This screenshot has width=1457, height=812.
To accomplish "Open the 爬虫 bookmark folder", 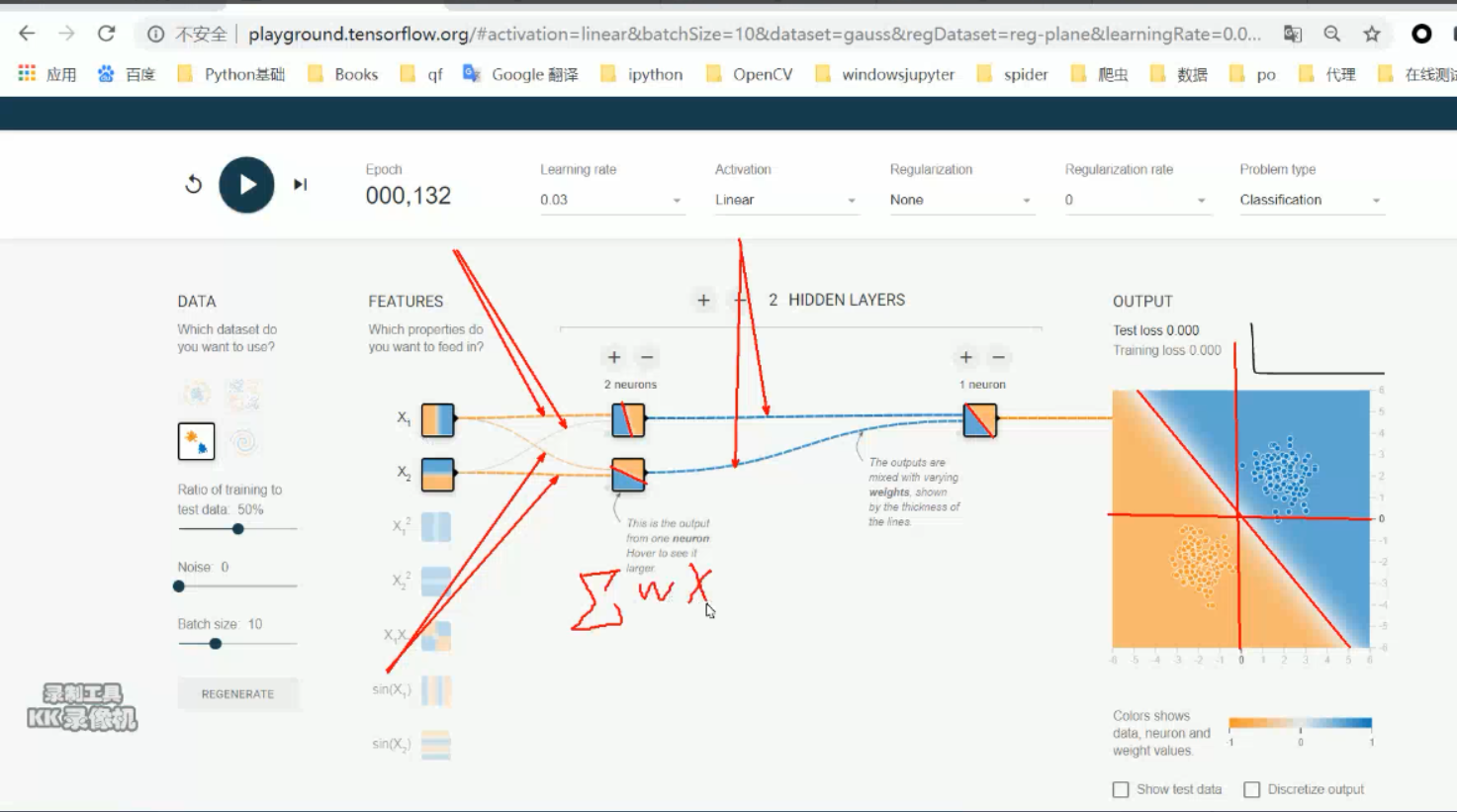I will click(x=1100, y=74).
